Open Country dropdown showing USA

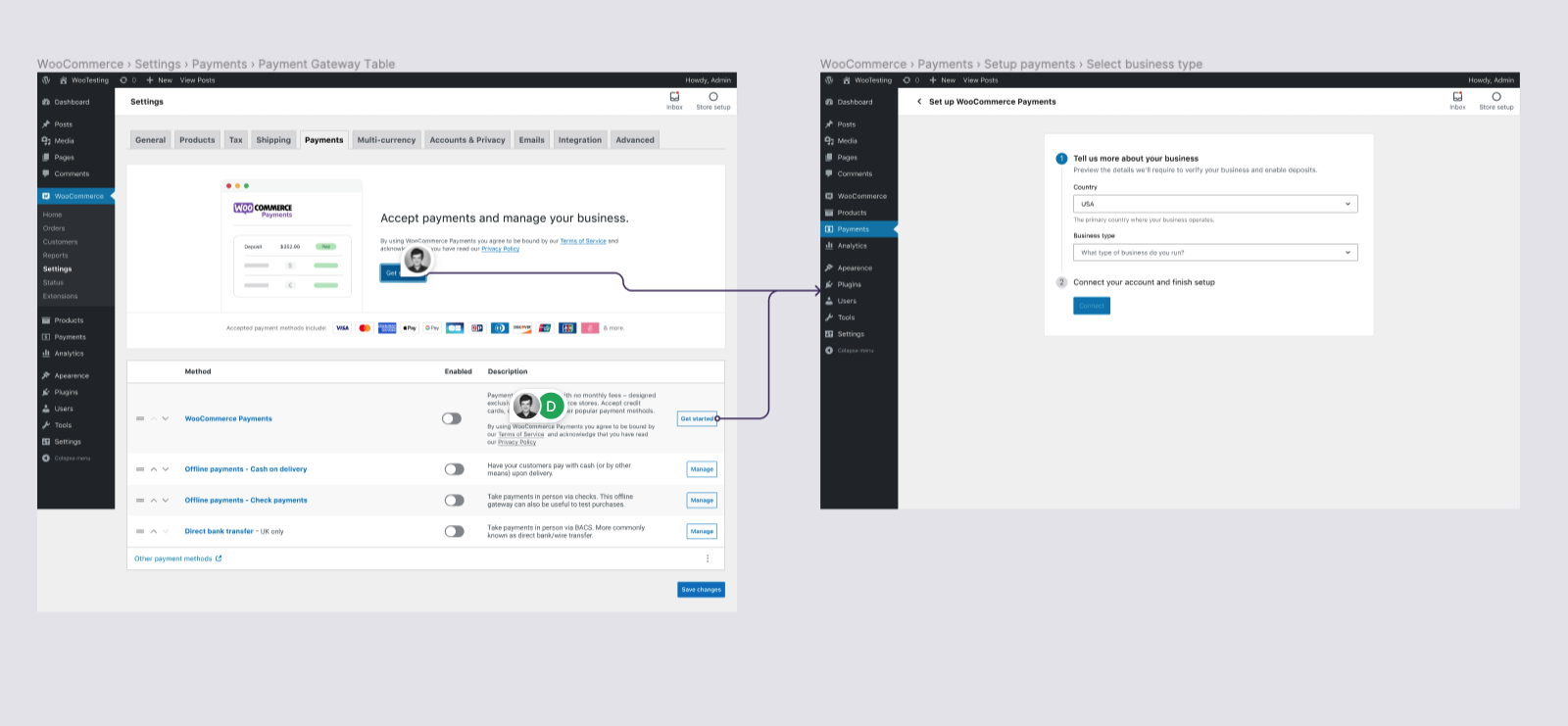(x=1215, y=204)
